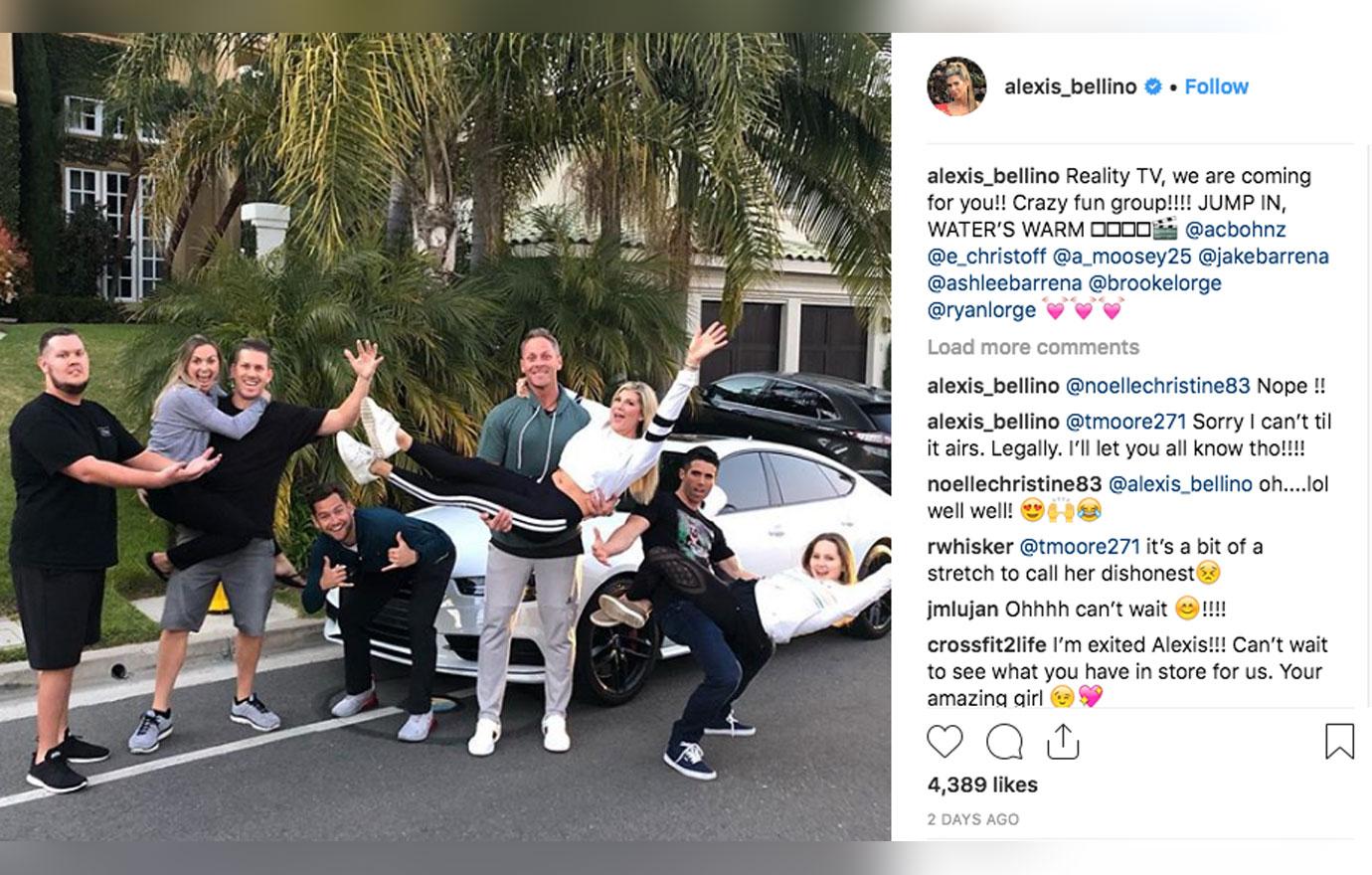Save the post with the bookmark icon

(1339, 741)
